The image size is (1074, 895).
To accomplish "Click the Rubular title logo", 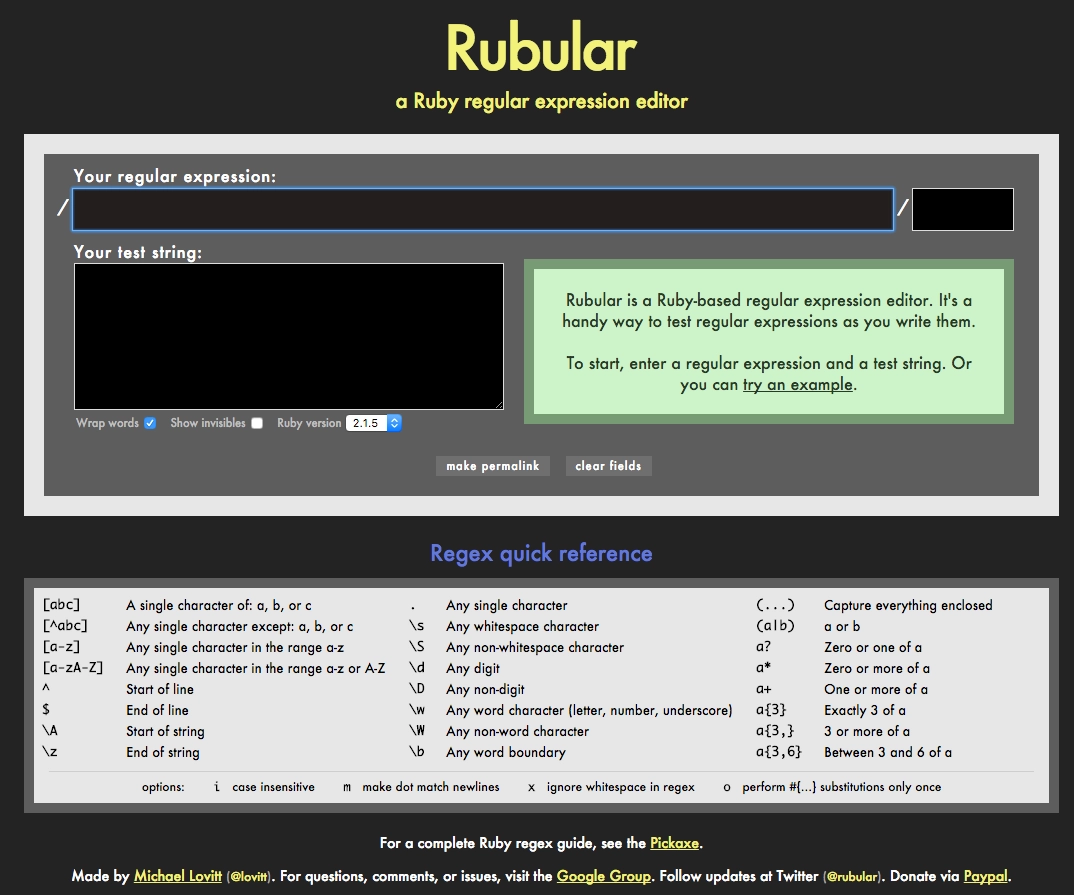I will [541, 48].
